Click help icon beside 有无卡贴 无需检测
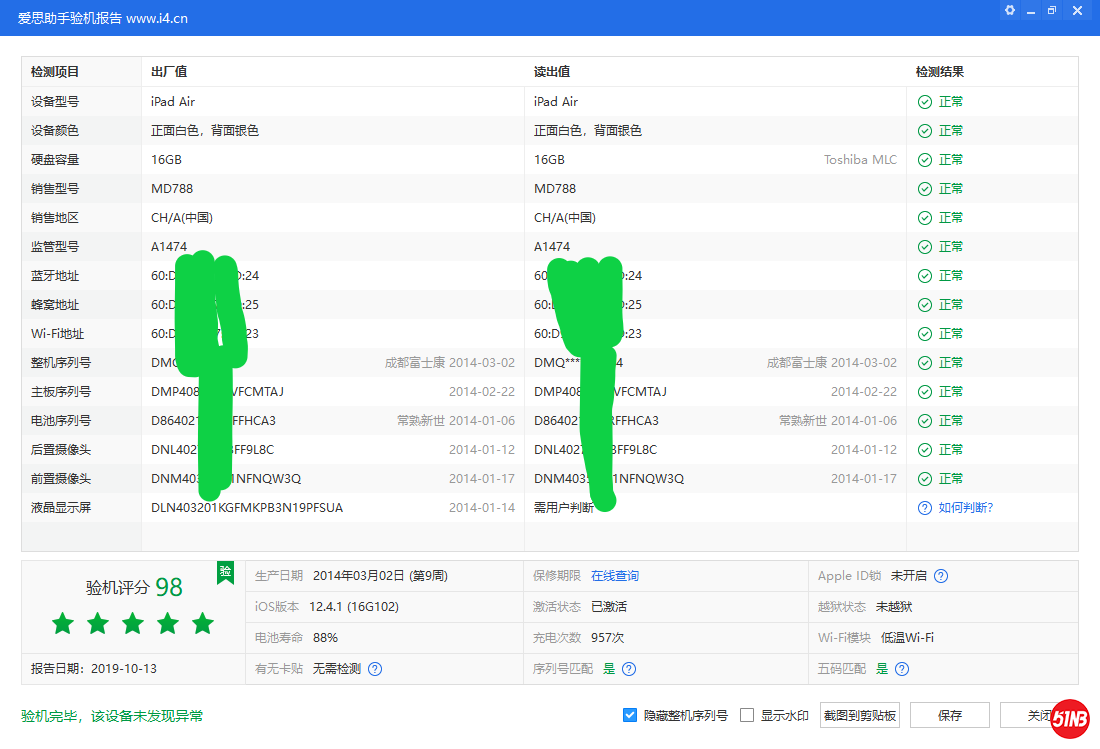1100x749 pixels. [x=375, y=669]
